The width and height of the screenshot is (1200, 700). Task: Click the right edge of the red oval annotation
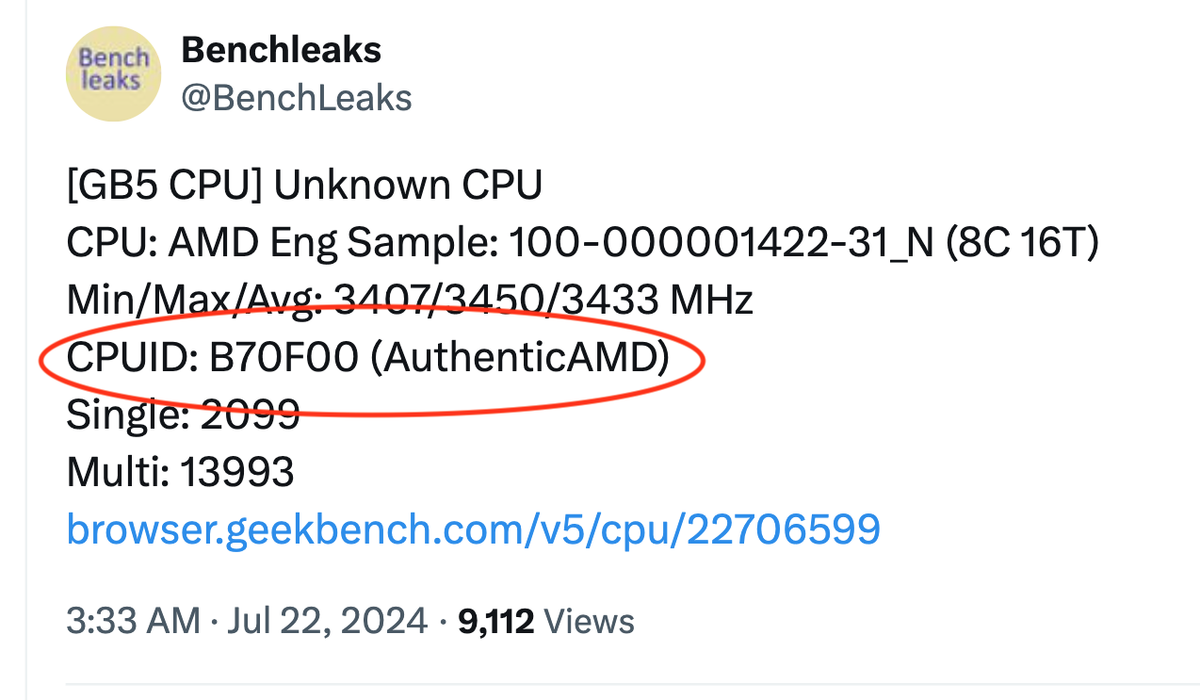pos(704,361)
